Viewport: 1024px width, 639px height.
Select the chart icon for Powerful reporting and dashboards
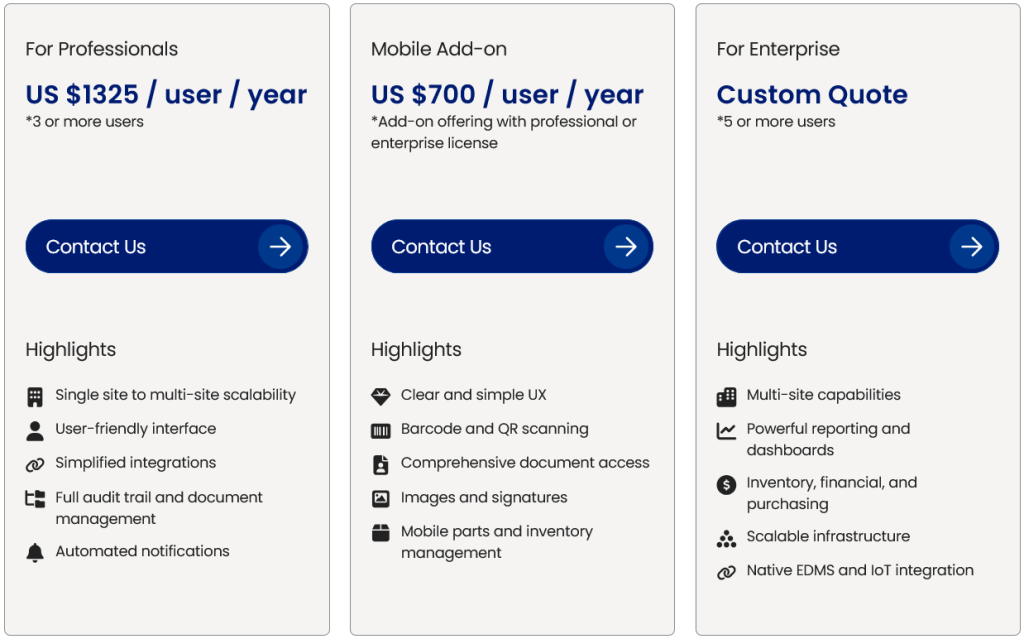[x=727, y=429]
